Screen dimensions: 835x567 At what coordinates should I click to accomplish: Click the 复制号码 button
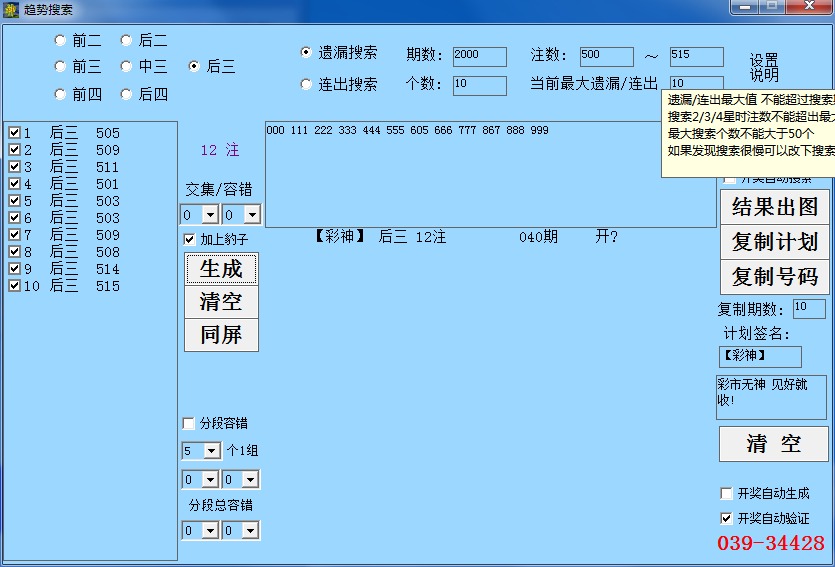click(x=774, y=277)
